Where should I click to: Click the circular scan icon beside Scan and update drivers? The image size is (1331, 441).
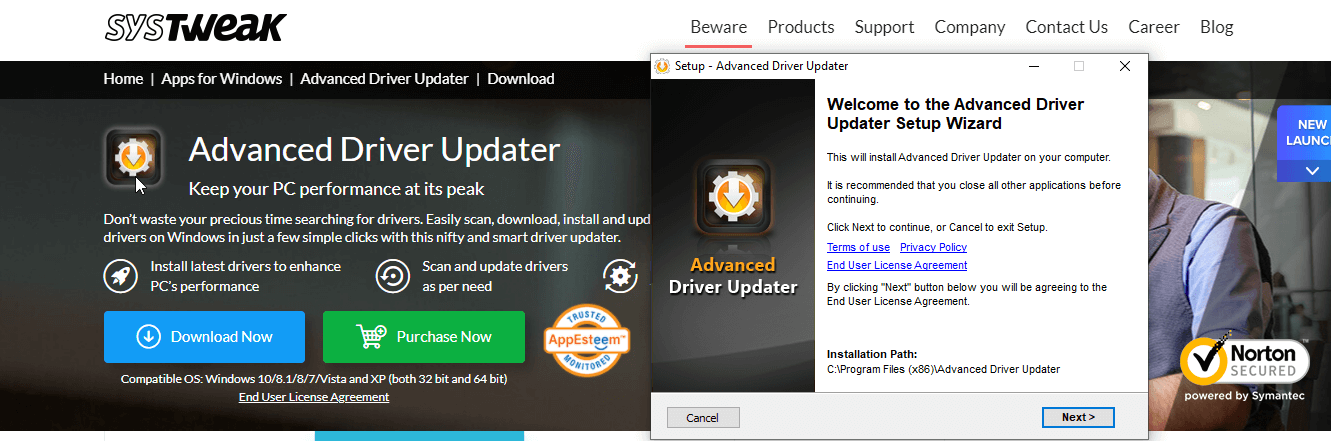(x=393, y=276)
